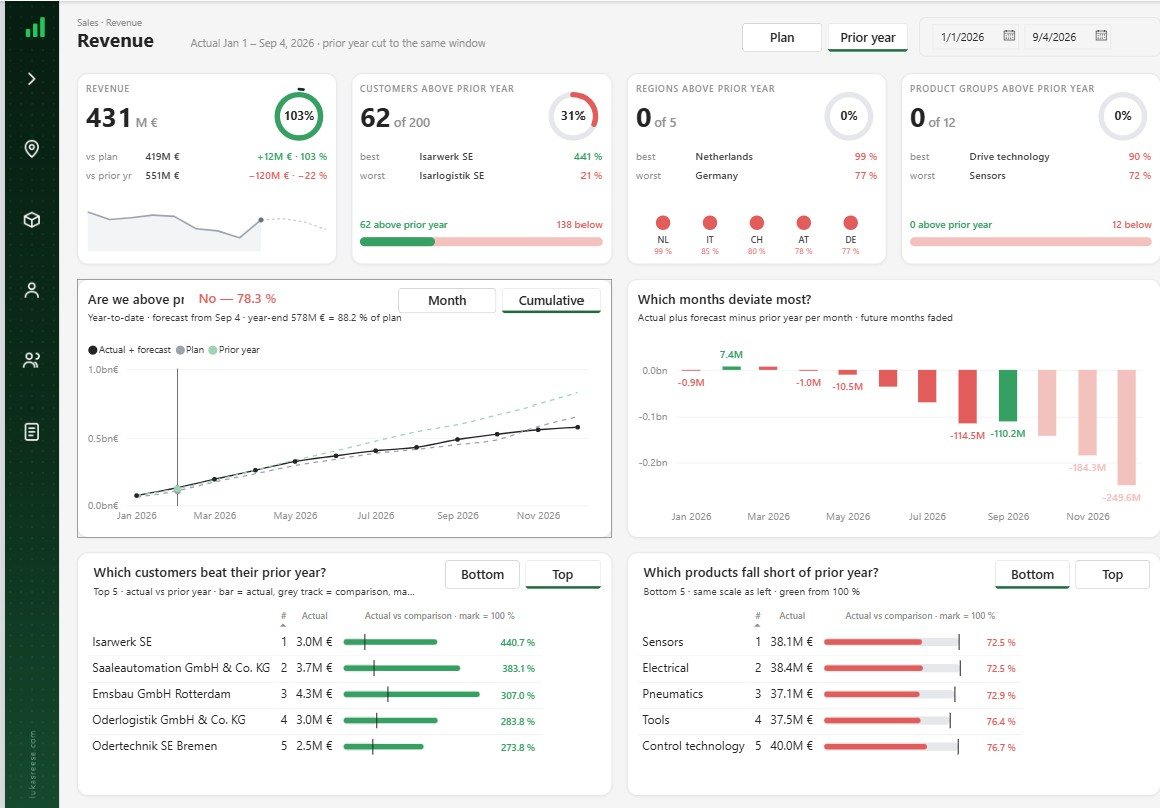Click the Netherlands best region entry
Viewport: 1160px width, 808px height.
pyautogui.click(x=724, y=157)
